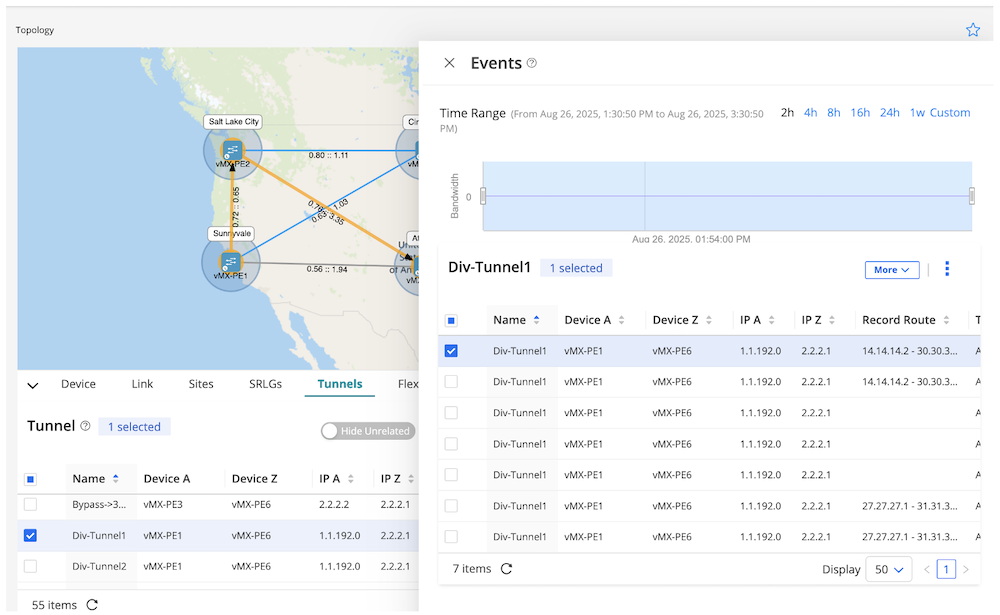The width and height of the screenshot is (1000, 615).
Task: Open the More dropdown
Action: point(891,270)
